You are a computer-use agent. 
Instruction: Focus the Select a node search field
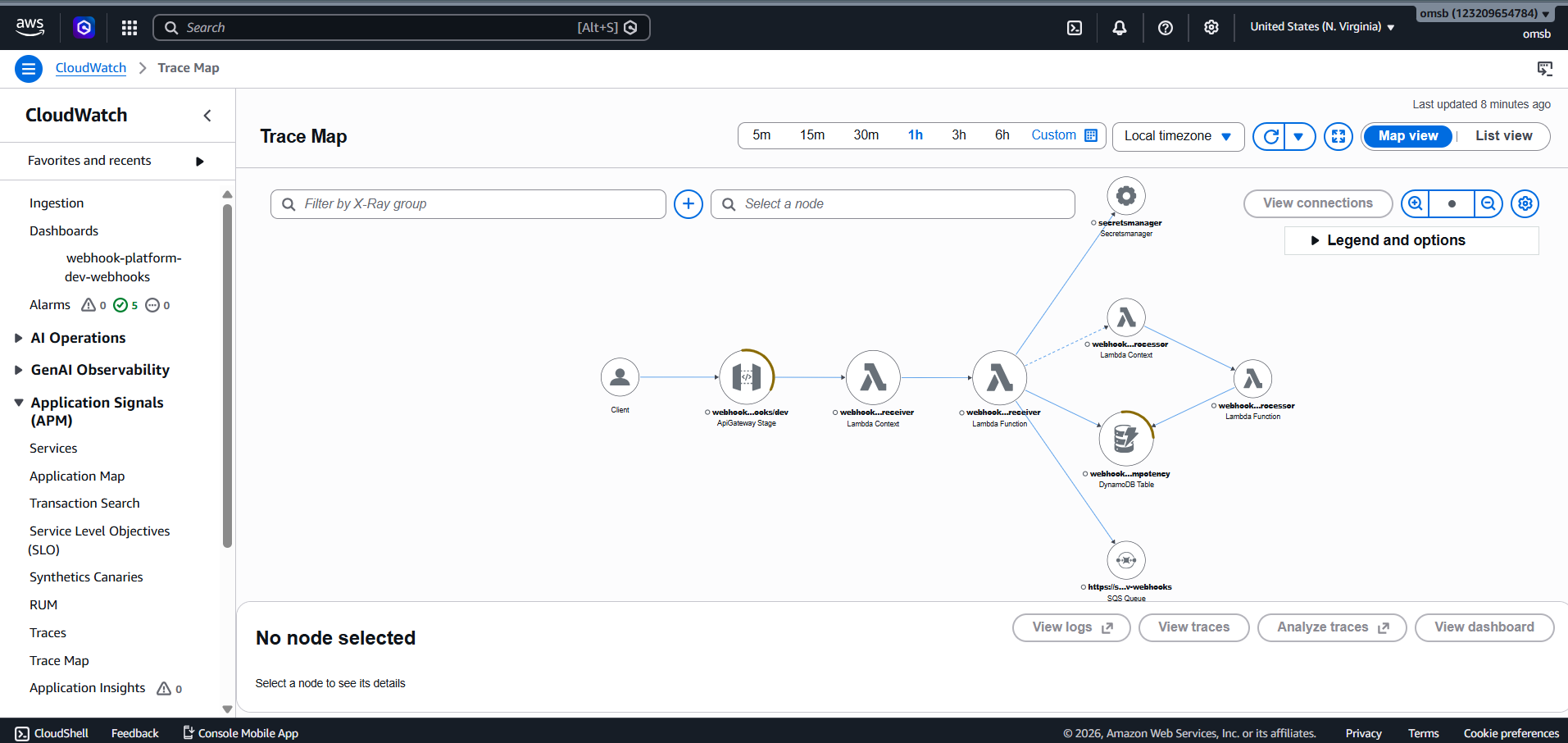[893, 204]
